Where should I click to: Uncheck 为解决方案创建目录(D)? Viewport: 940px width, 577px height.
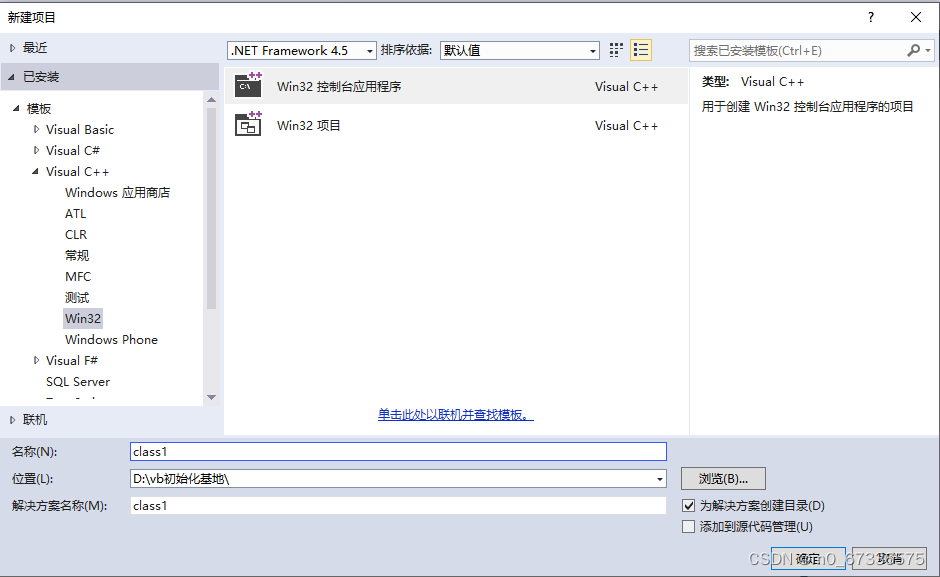pyautogui.click(x=688, y=505)
